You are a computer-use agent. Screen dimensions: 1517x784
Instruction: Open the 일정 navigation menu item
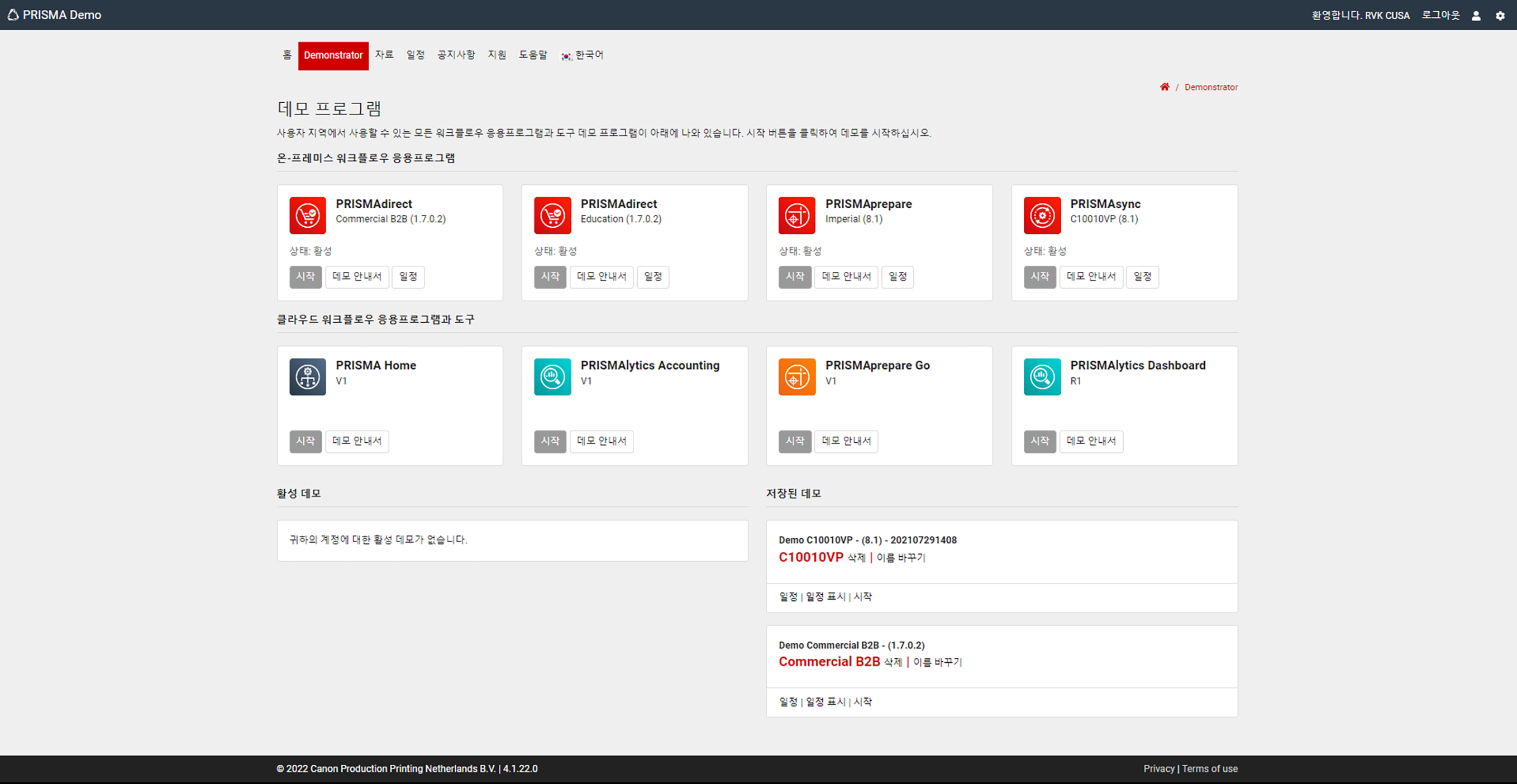pos(415,55)
